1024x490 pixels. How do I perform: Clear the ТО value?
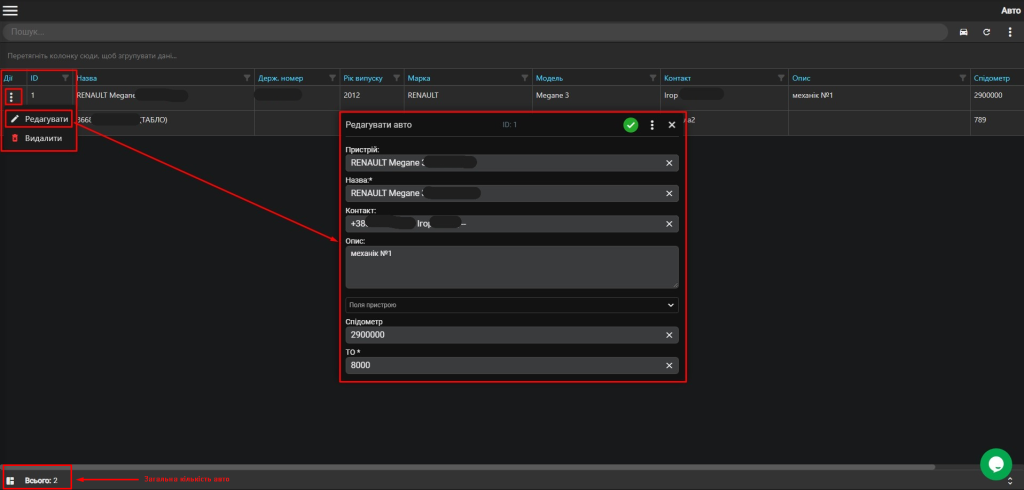click(669, 365)
